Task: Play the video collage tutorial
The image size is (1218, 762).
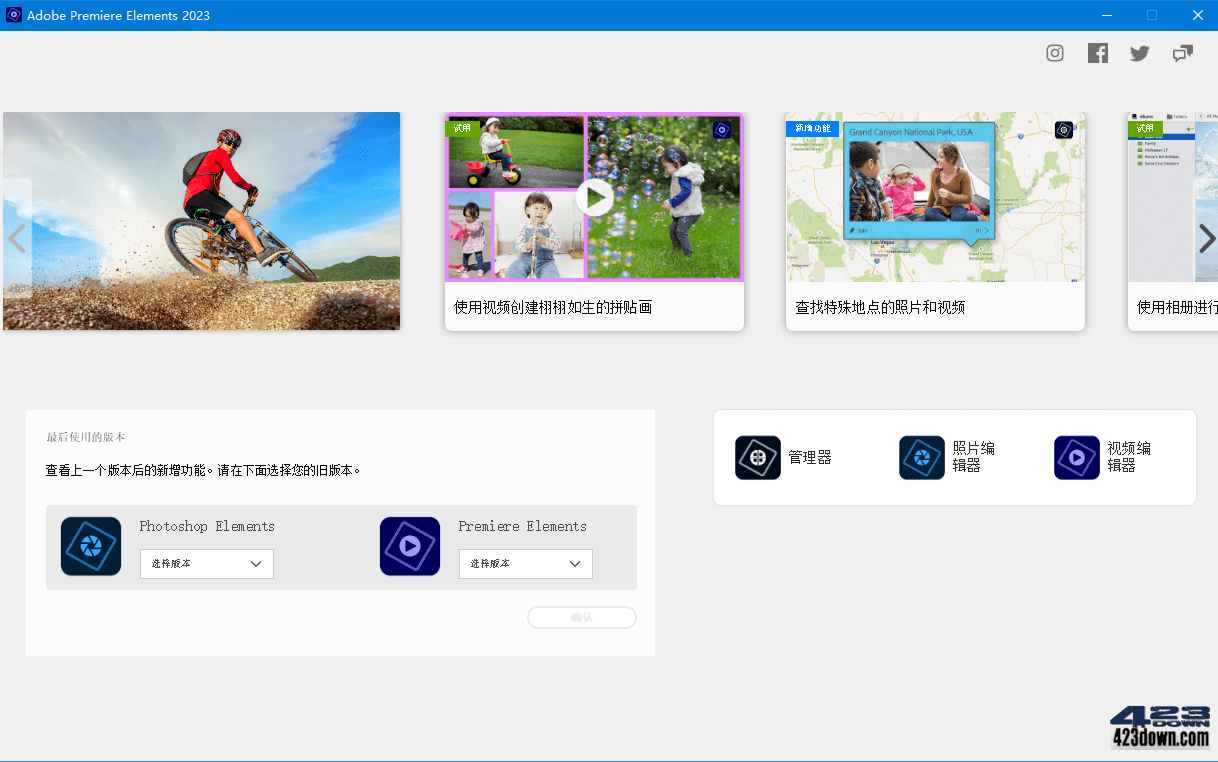Action: click(595, 197)
